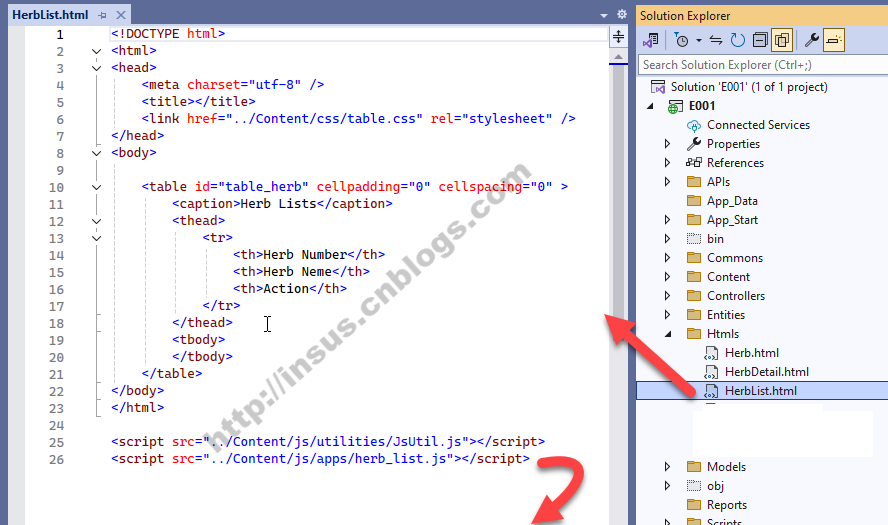Image resolution: width=888 pixels, height=525 pixels.
Task: Click the APIs folder icon
Action: coord(694,182)
